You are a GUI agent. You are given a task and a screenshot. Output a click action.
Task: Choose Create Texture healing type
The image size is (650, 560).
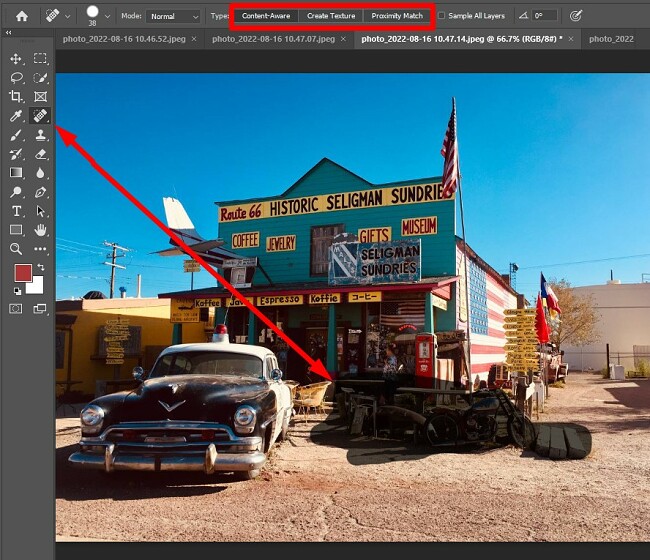331,16
